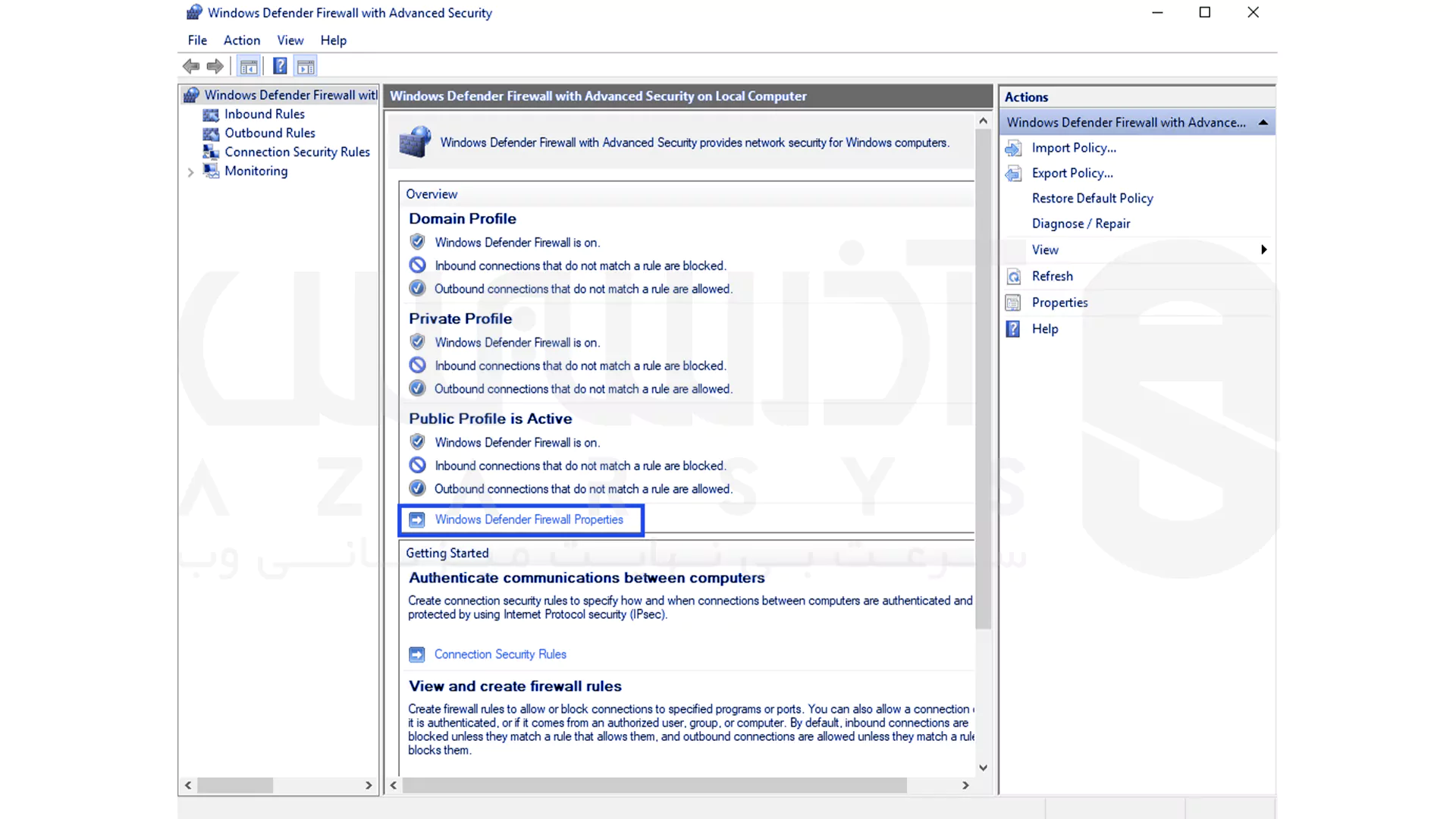Click the 'Private Profile' heading
The height and width of the screenshot is (819, 1456).
coord(460,318)
